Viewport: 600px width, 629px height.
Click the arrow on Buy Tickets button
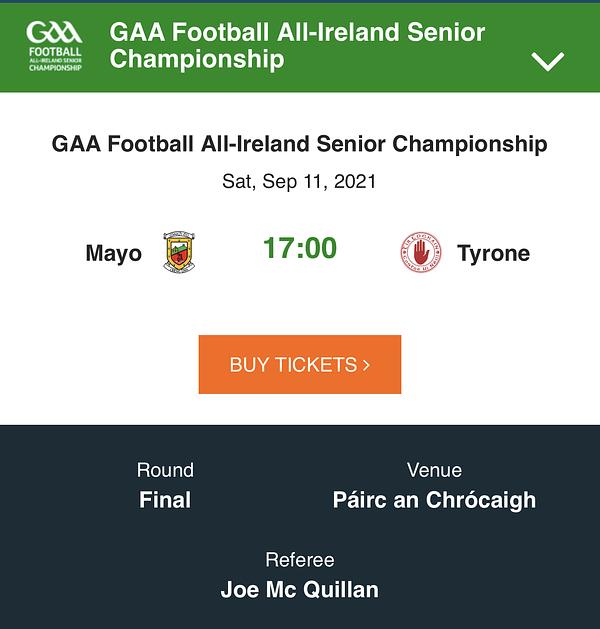(x=366, y=365)
